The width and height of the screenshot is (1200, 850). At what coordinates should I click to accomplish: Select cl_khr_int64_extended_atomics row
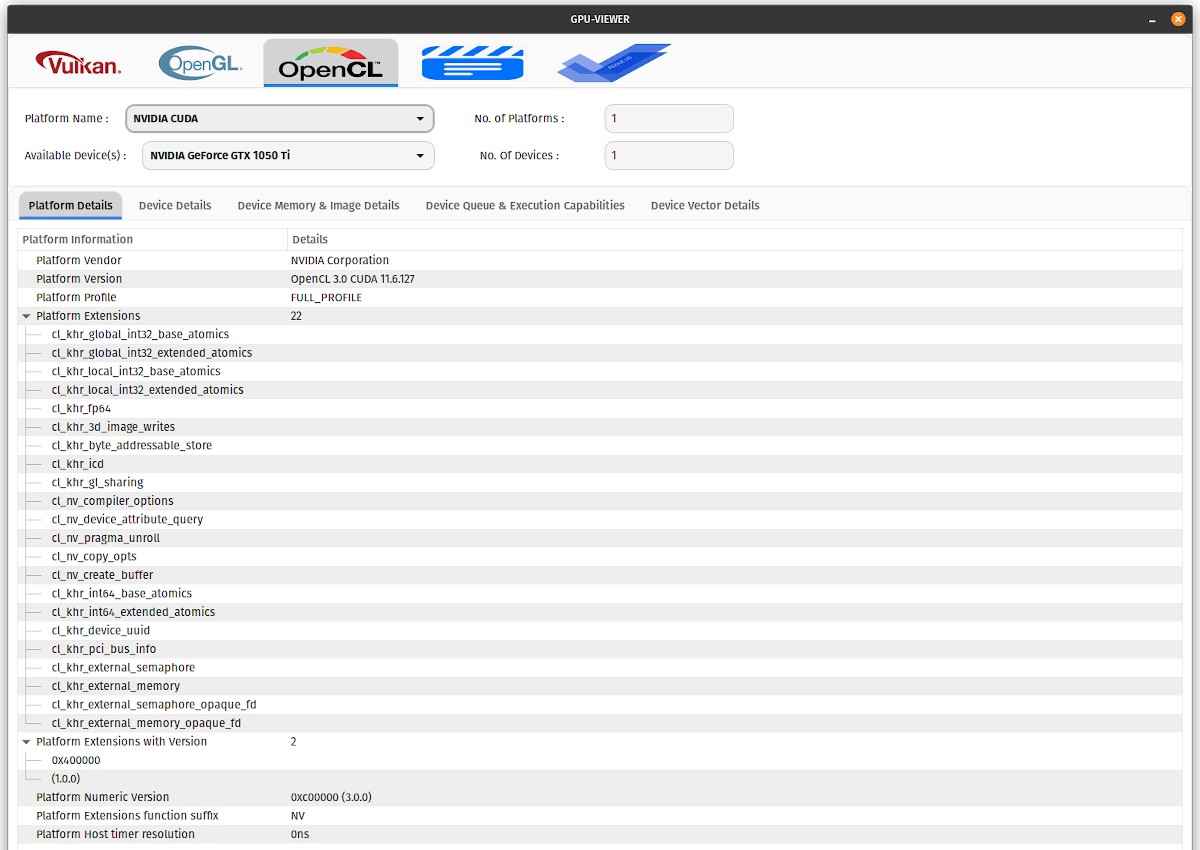(600, 612)
